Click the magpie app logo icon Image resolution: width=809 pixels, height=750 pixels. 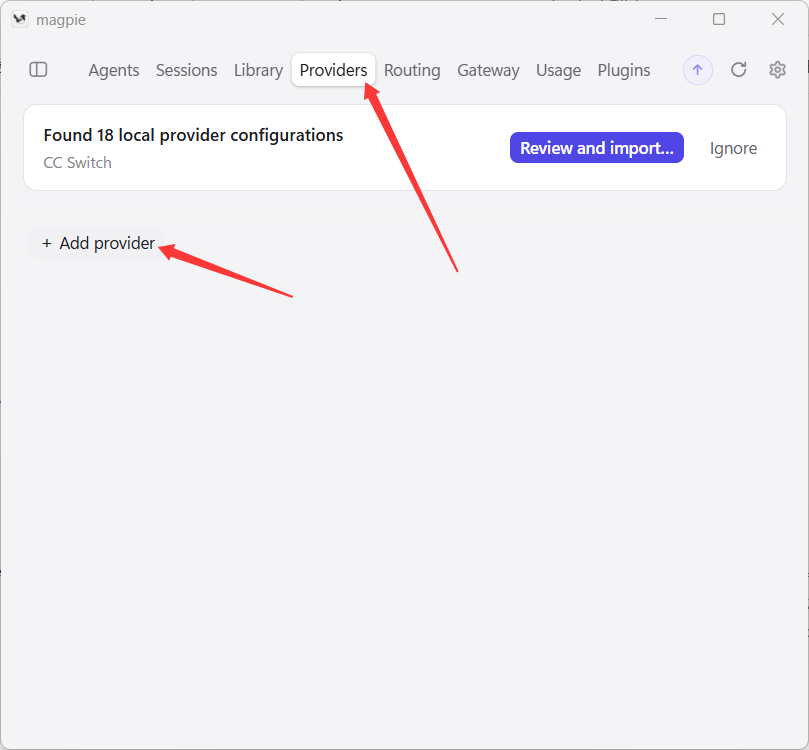[20, 20]
